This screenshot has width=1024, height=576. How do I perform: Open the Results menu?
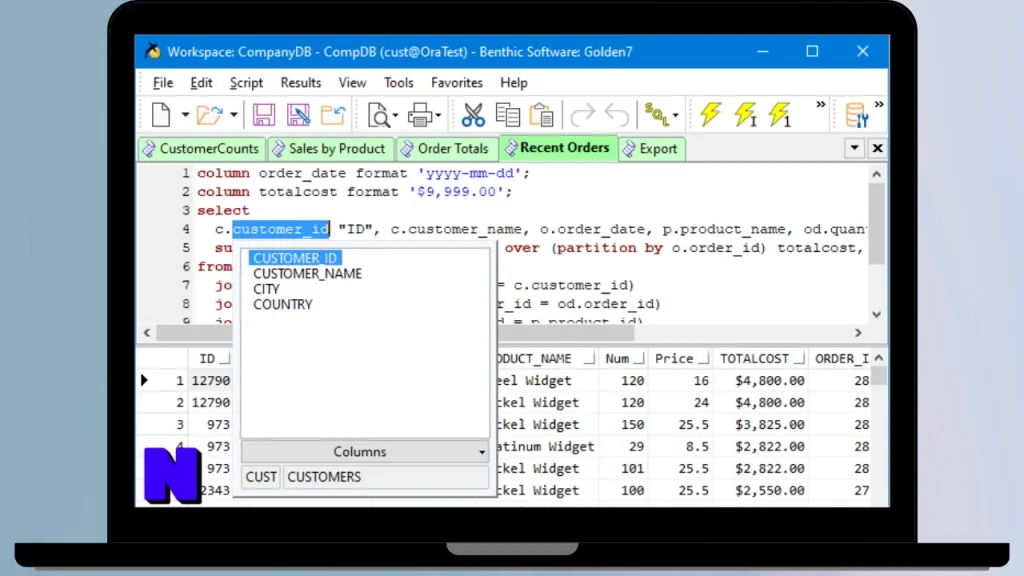[x=300, y=83]
